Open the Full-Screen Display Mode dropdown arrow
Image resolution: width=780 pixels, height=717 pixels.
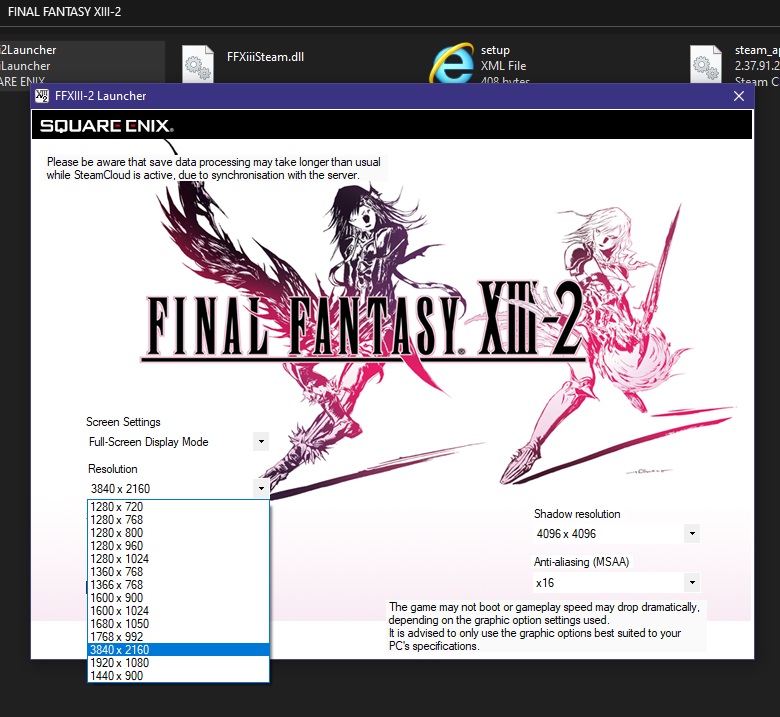(x=261, y=441)
